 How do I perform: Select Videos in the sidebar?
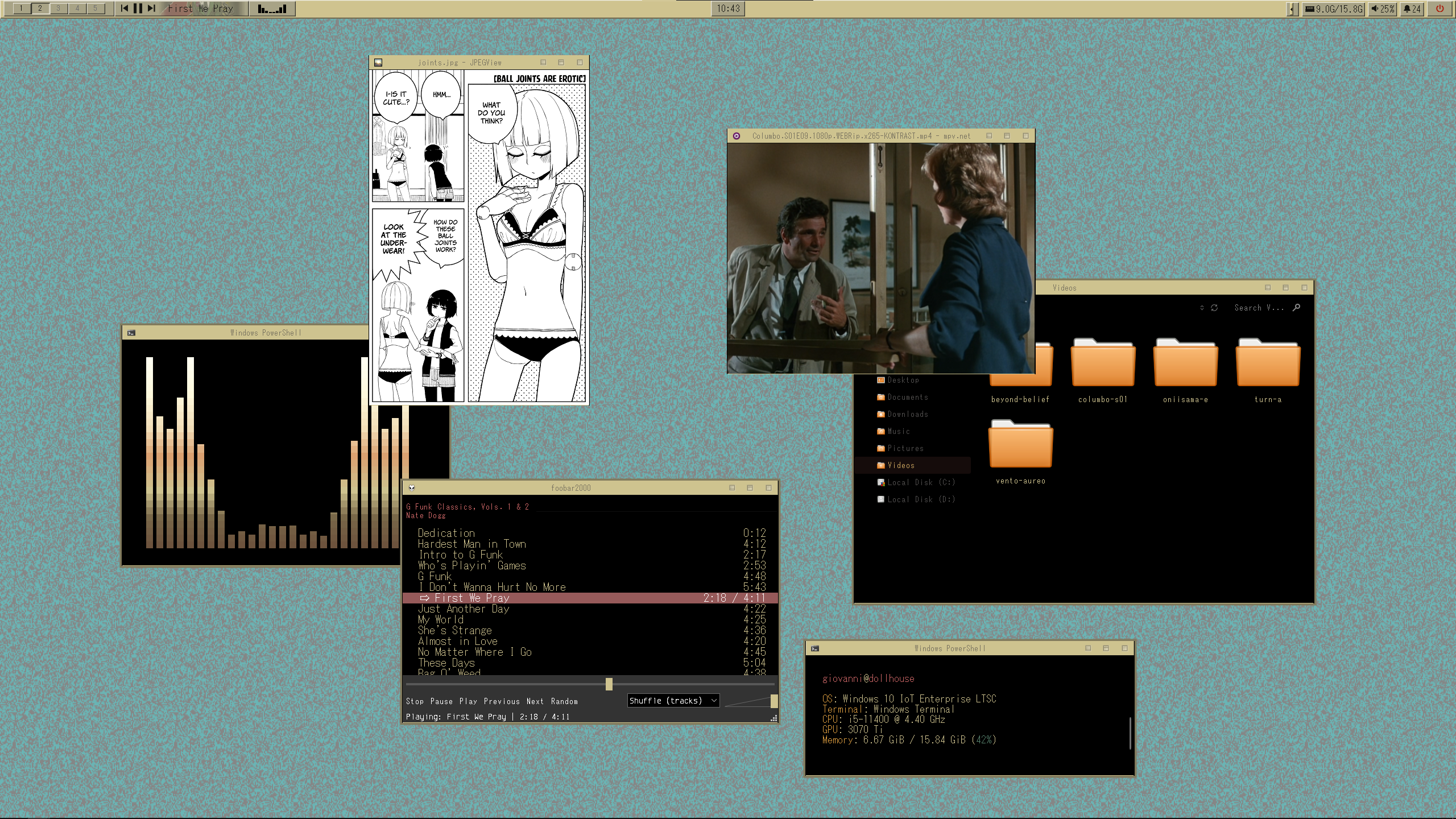[912, 465]
